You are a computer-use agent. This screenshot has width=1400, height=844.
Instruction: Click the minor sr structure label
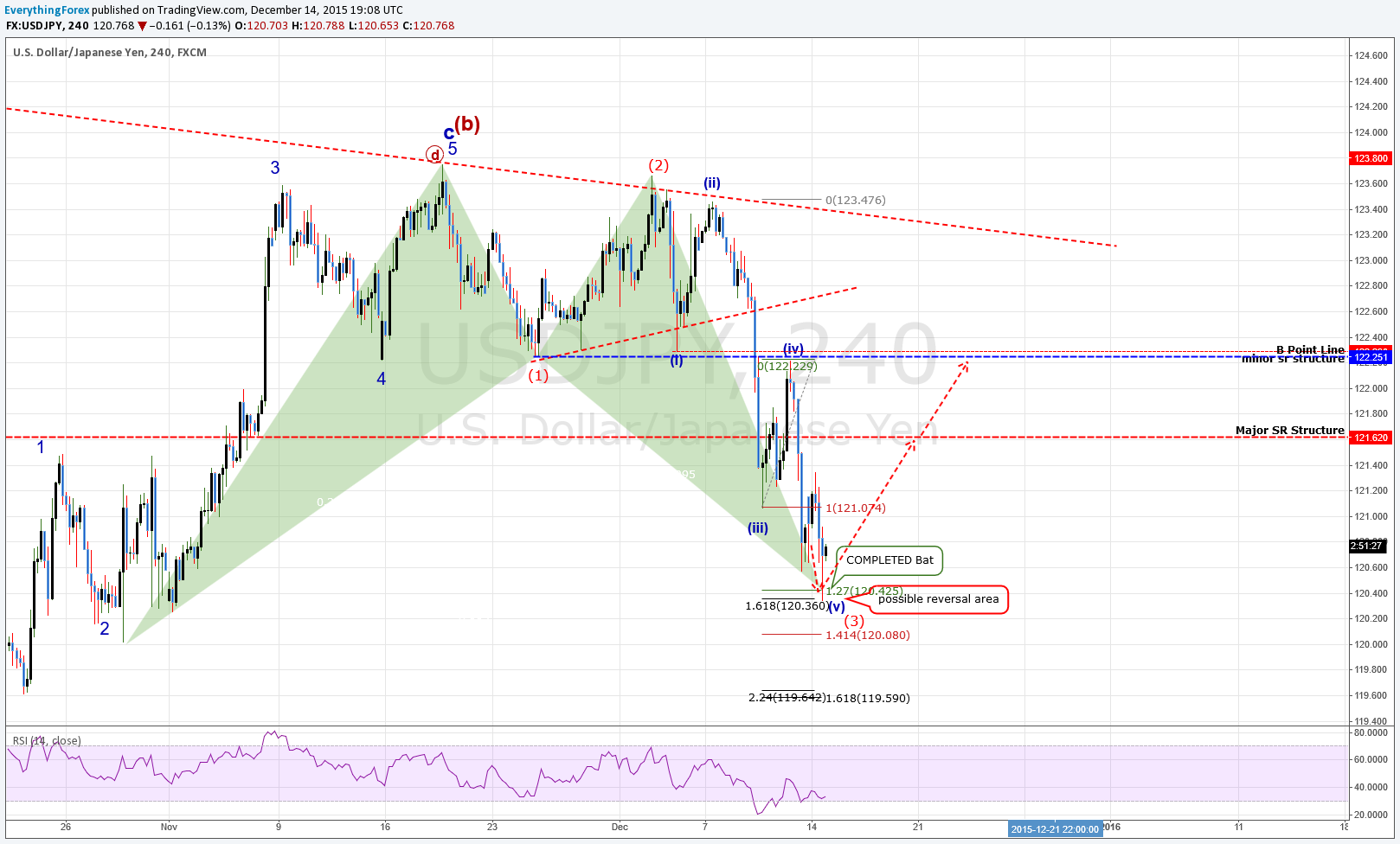click(1293, 359)
